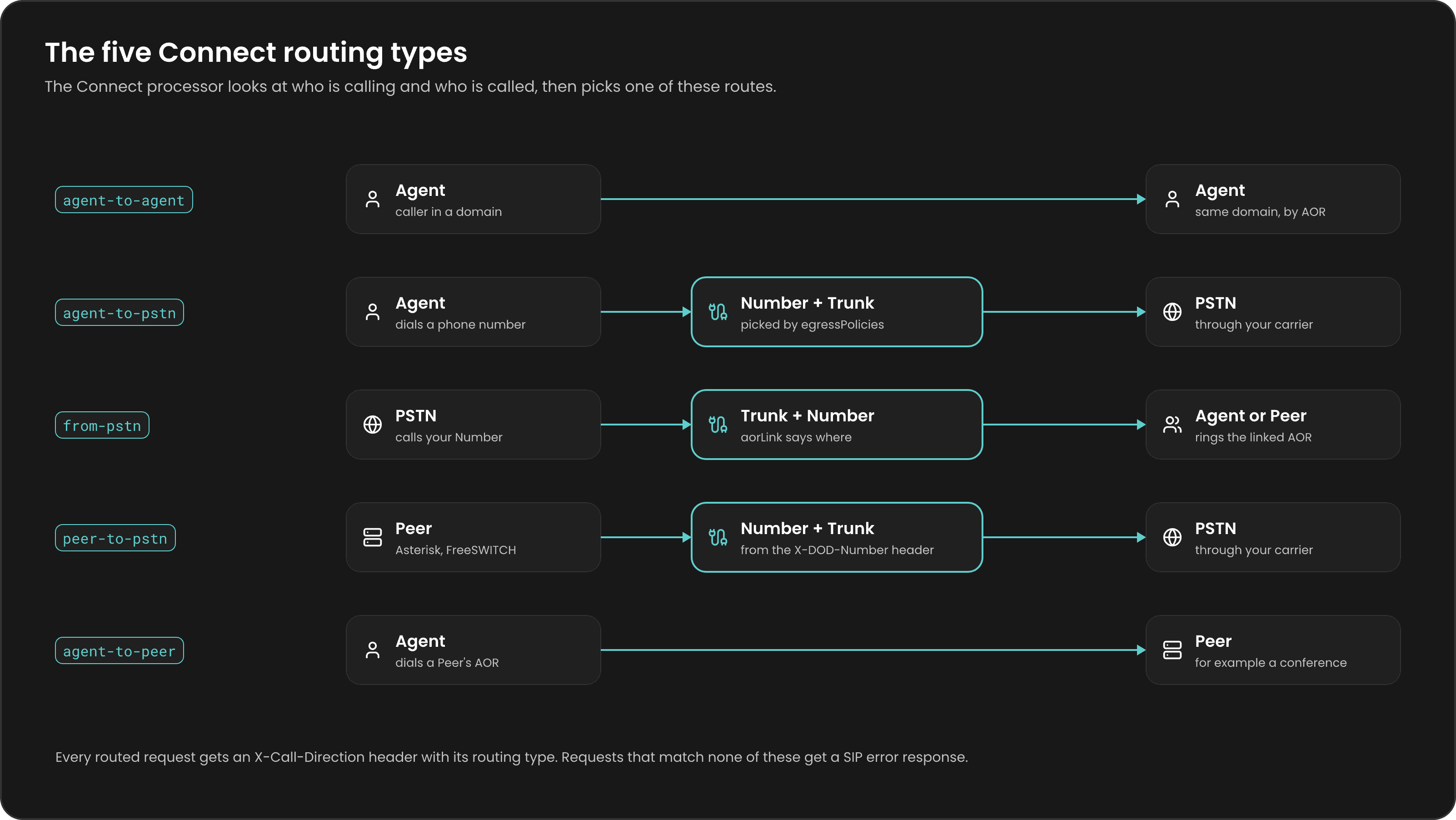Click the X-Call-Direction footnote sentence
The width and height of the screenshot is (1456, 820).
[x=512, y=757]
